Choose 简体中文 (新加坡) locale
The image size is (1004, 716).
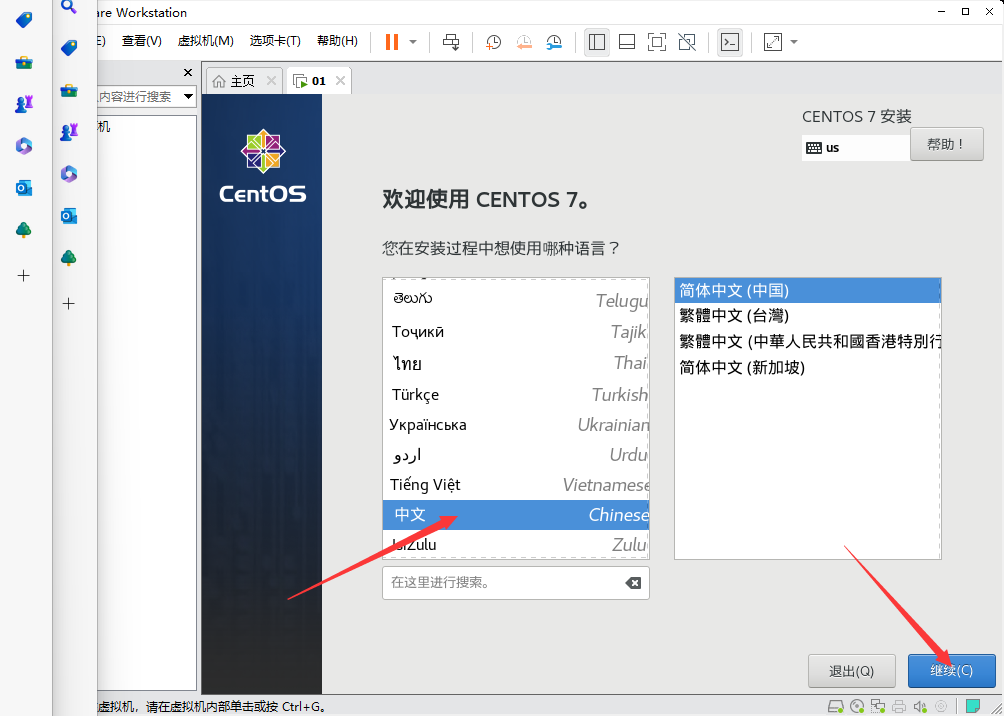(x=807, y=368)
